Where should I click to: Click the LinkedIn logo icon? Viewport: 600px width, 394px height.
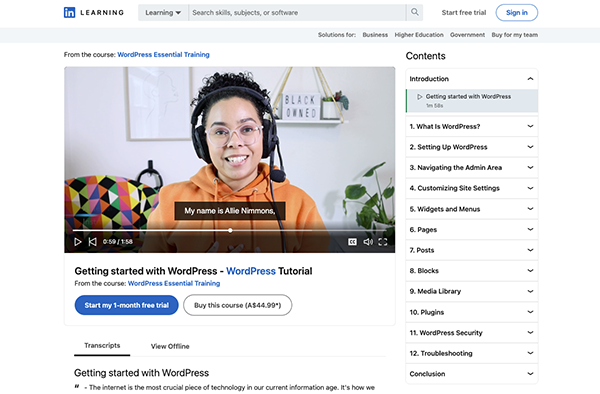click(x=69, y=13)
